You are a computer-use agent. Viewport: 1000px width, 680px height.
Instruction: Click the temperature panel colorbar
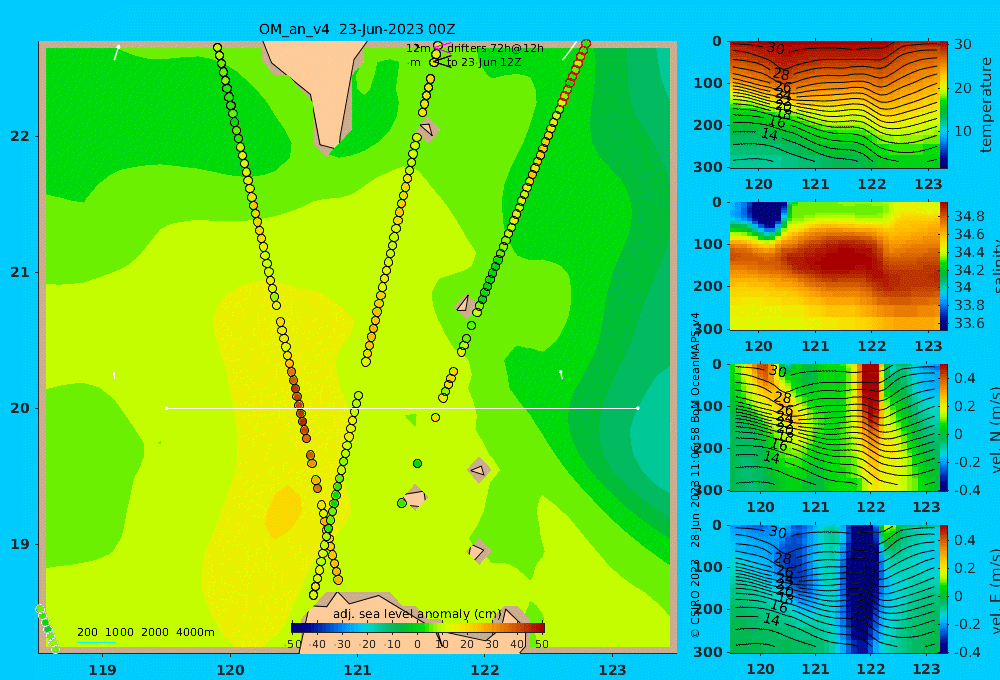click(943, 105)
